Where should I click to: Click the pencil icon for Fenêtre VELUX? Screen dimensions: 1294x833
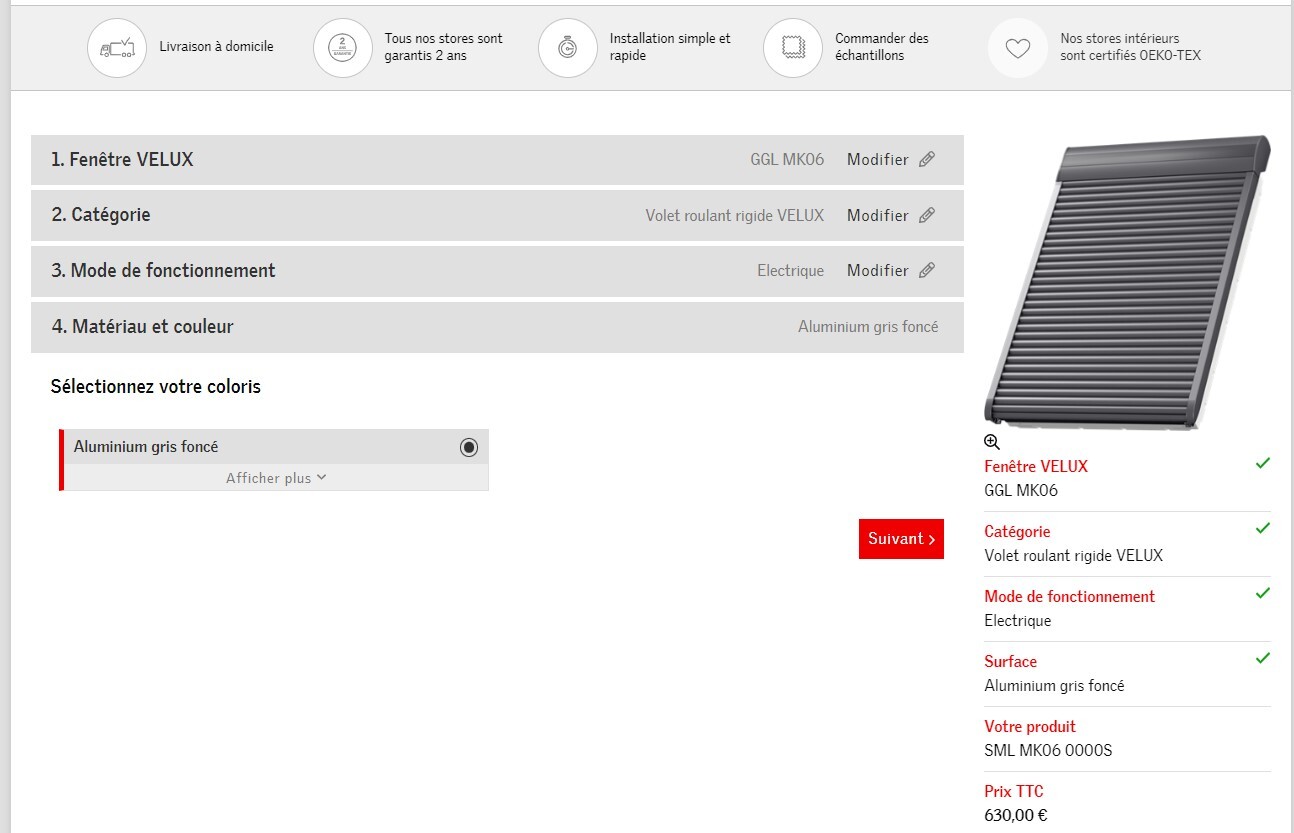click(927, 160)
